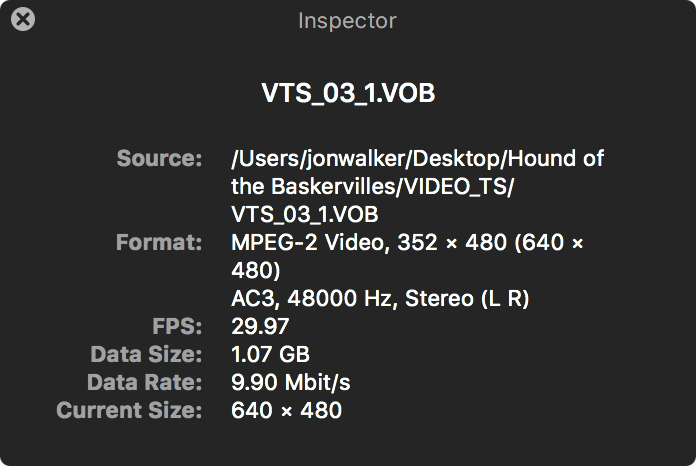Select the Current Size 640 × 480 value

tap(286, 410)
